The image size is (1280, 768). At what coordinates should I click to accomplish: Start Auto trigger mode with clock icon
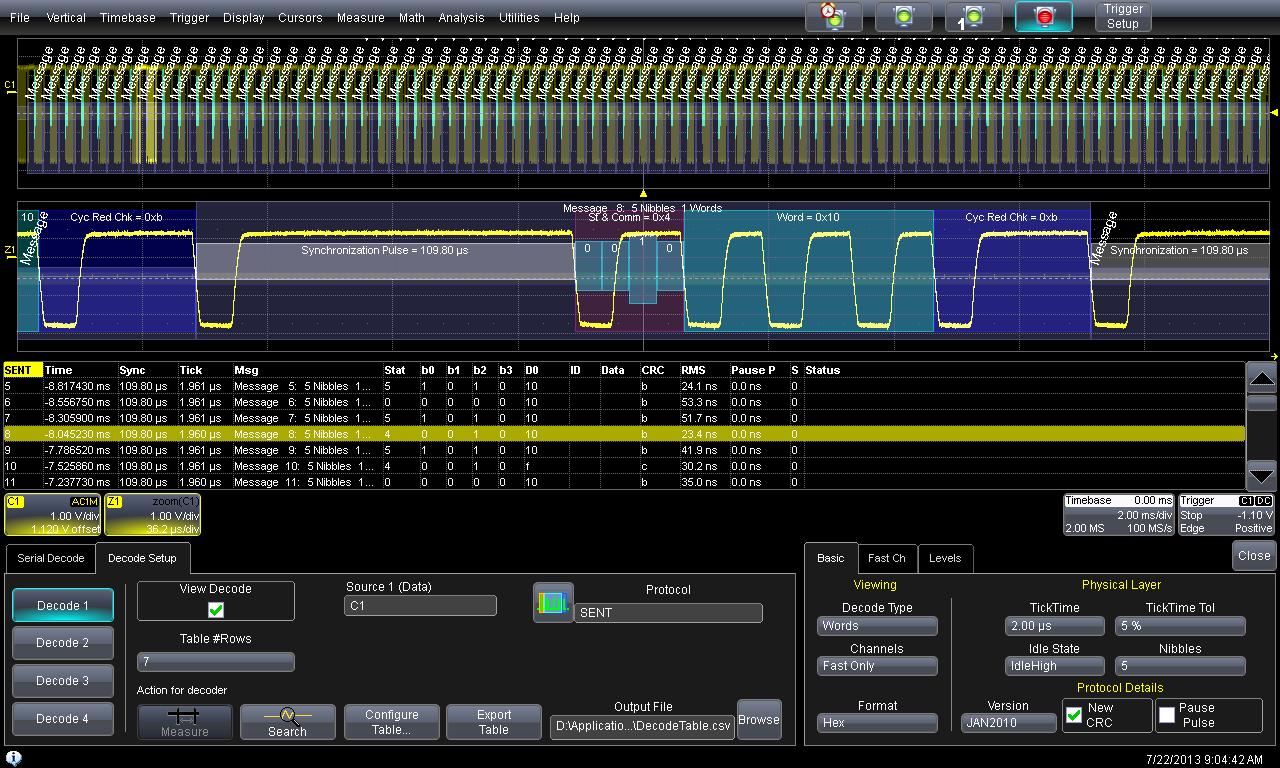coord(833,16)
